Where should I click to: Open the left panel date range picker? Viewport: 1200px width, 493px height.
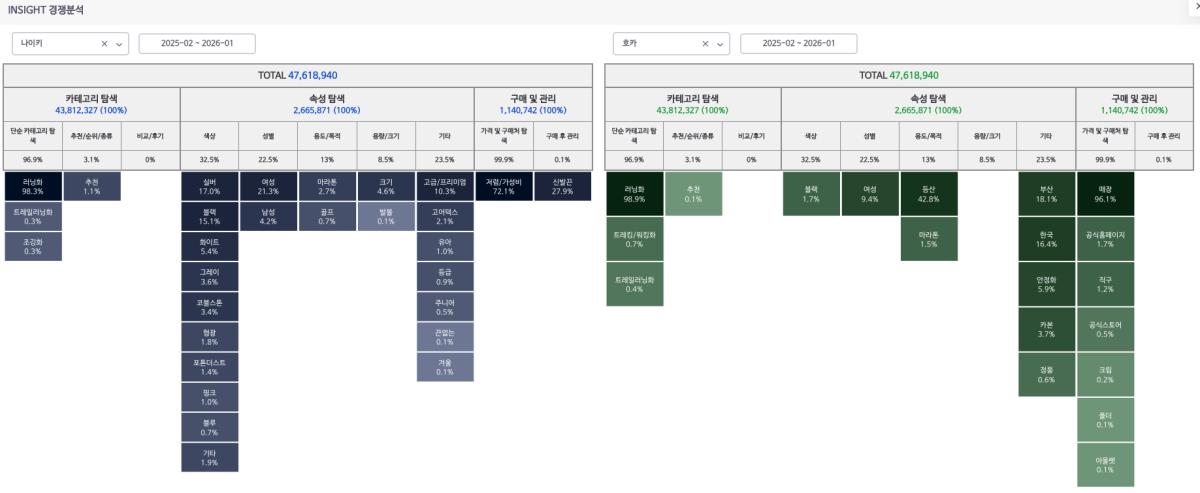(197, 44)
